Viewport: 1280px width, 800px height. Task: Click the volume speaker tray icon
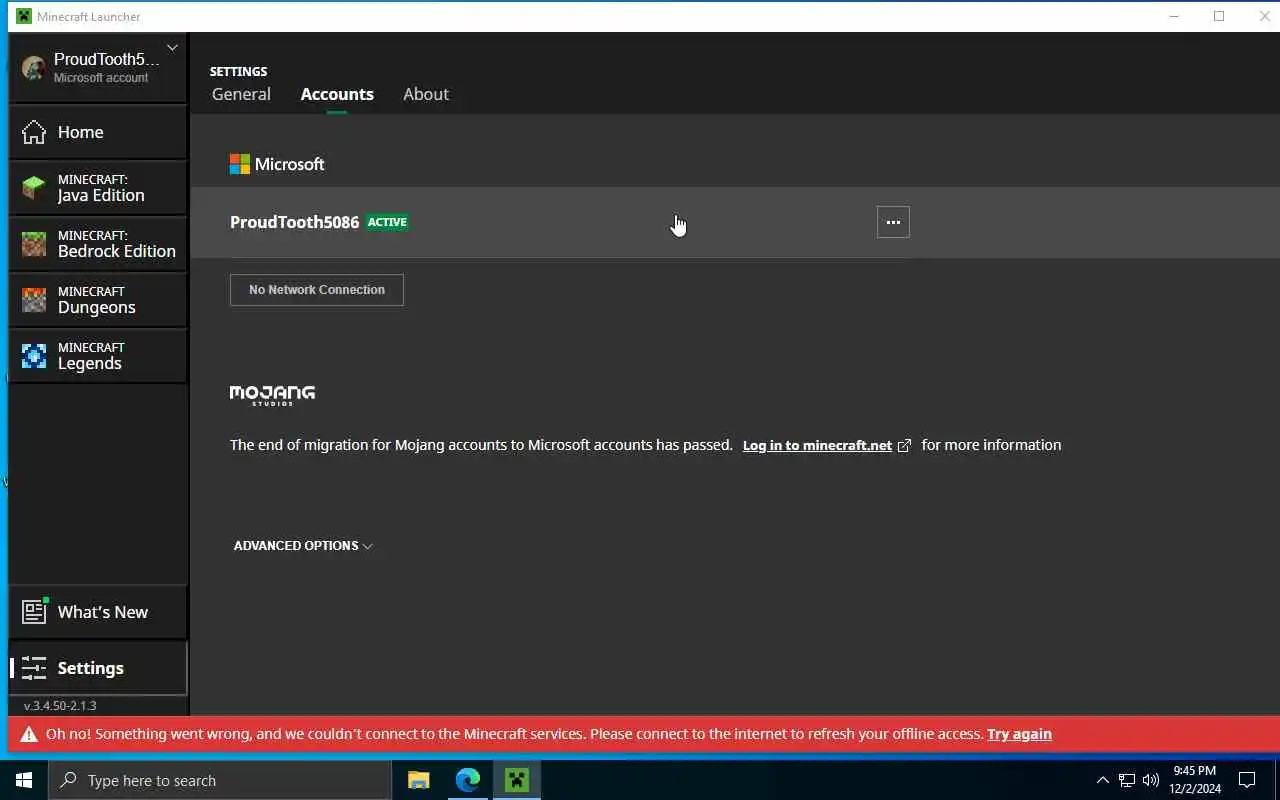pyautogui.click(x=1151, y=780)
